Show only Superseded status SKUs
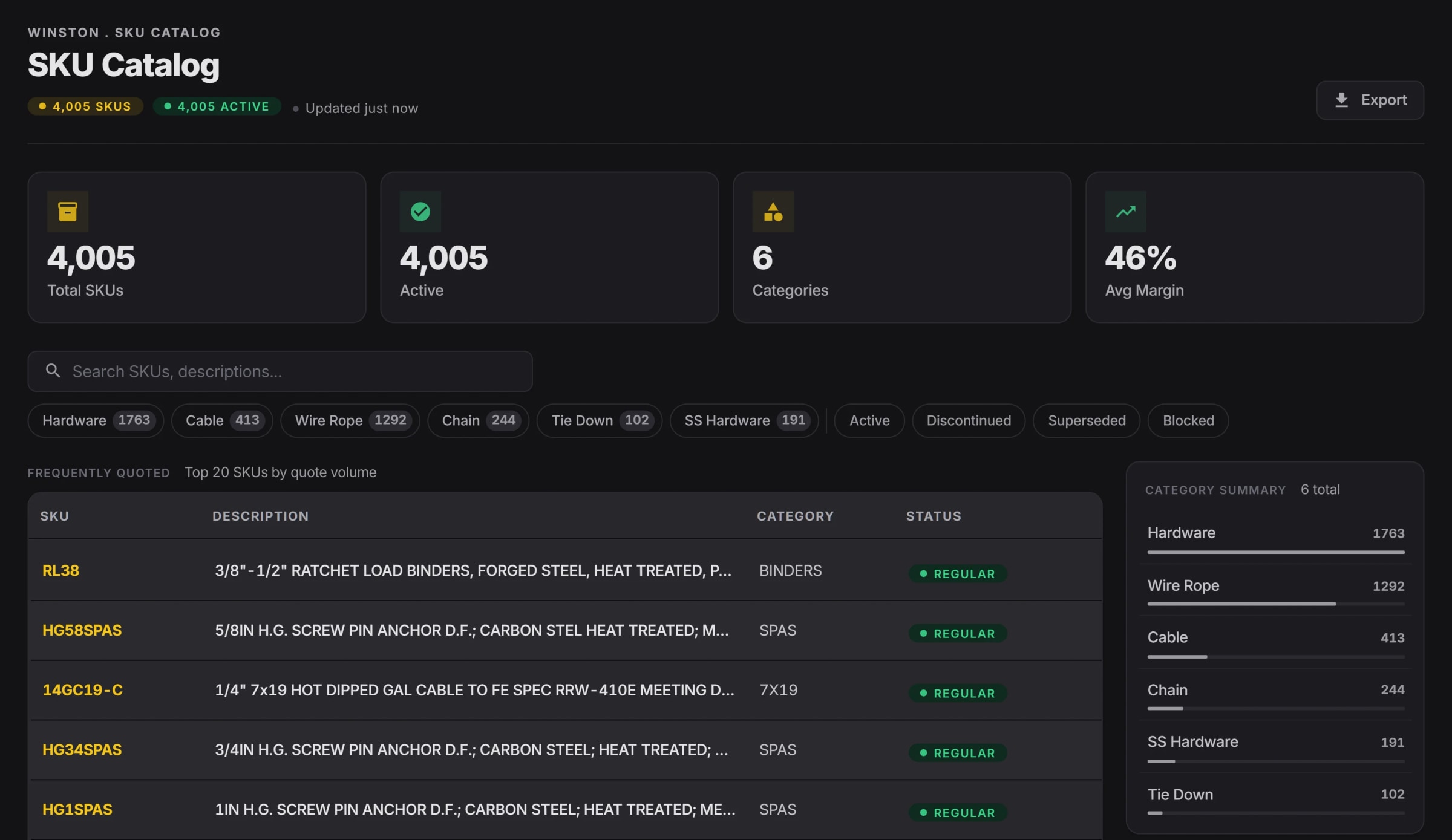The height and width of the screenshot is (840, 1452). point(1087,420)
